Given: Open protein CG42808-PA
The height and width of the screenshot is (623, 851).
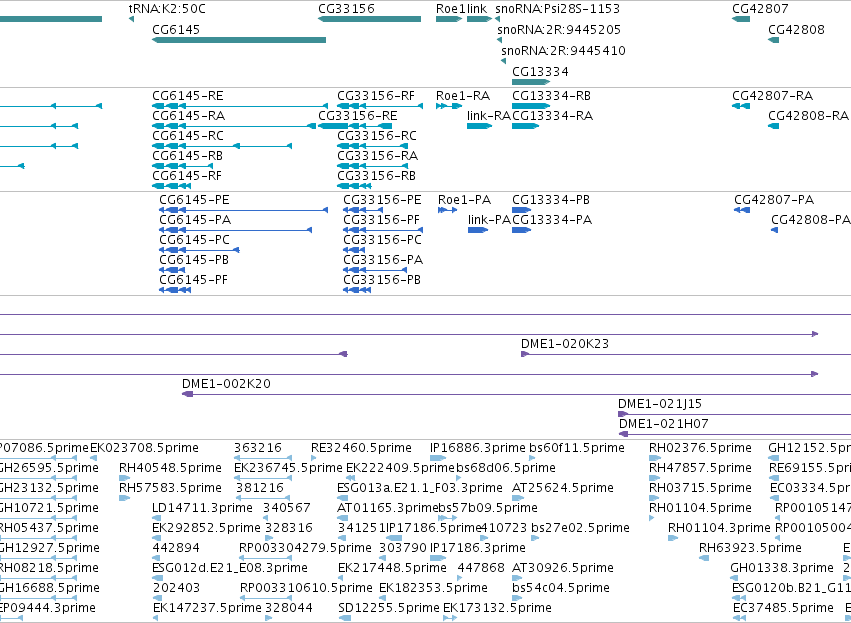Looking at the screenshot, I should point(774,230).
